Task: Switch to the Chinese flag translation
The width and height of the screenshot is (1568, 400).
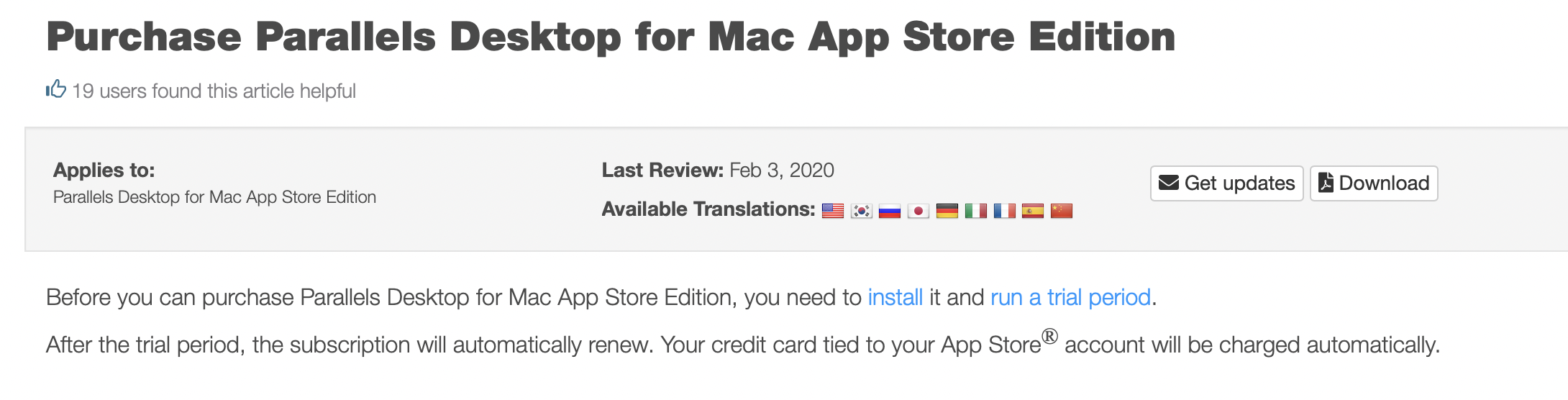Action: [1062, 211]
